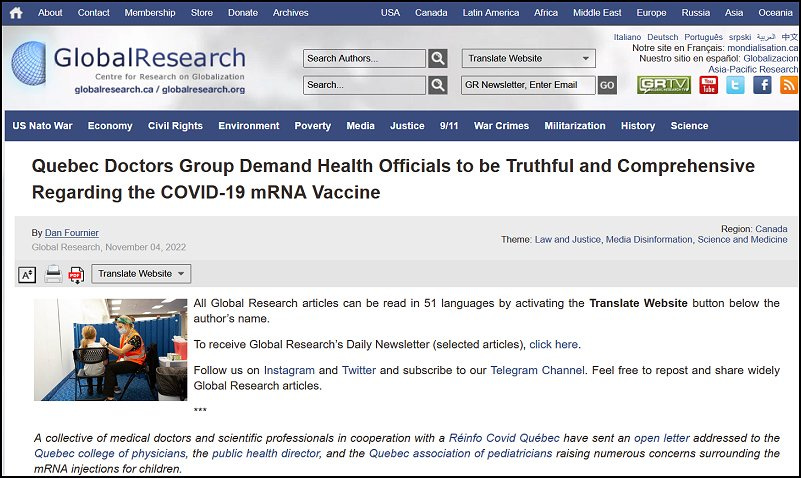Open the Science category

pos(689,126)
